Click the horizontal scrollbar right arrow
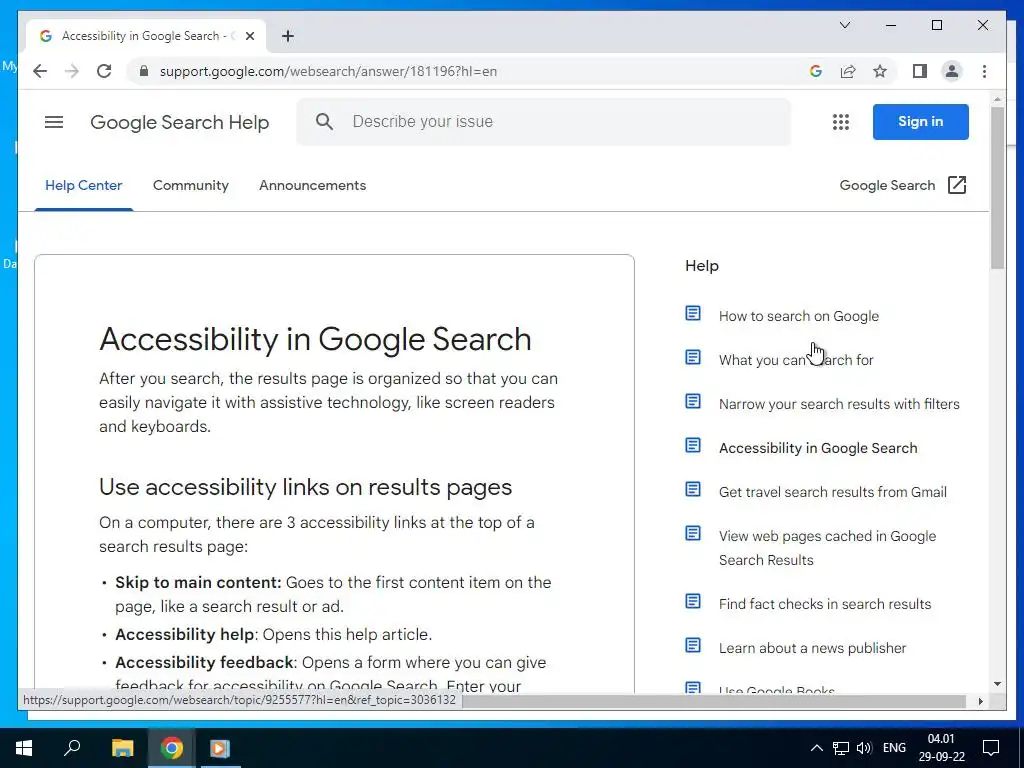This screenshot has width=1024, height=768. coord(980,701)
